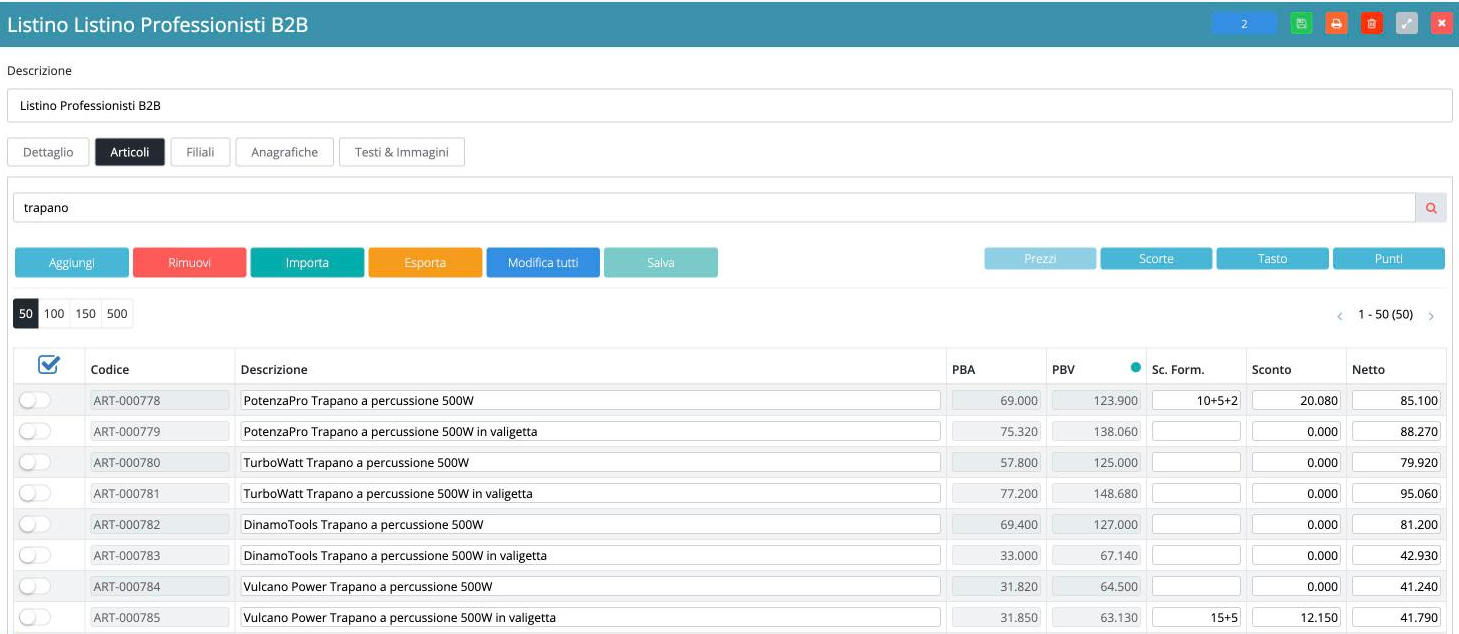
Task: Click the orange Esporta button
Action: (x=425, y=263)
